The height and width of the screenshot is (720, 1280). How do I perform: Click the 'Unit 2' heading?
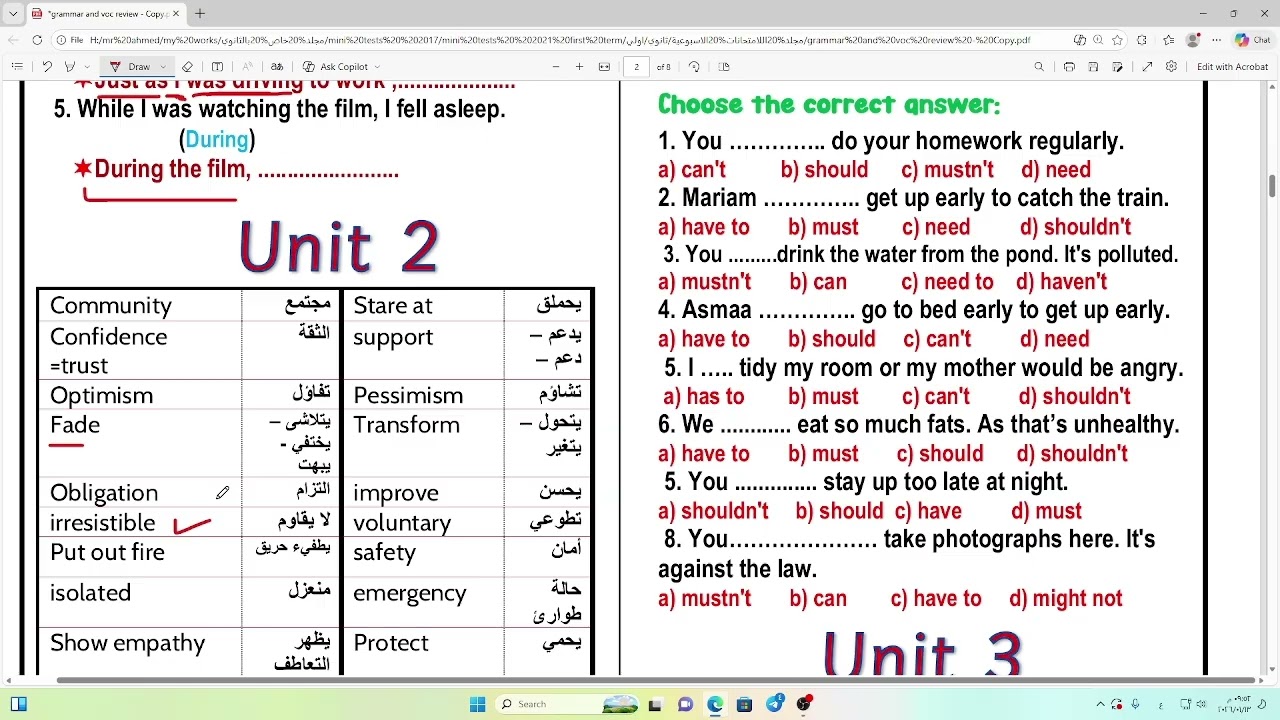(x=339, y=246)
